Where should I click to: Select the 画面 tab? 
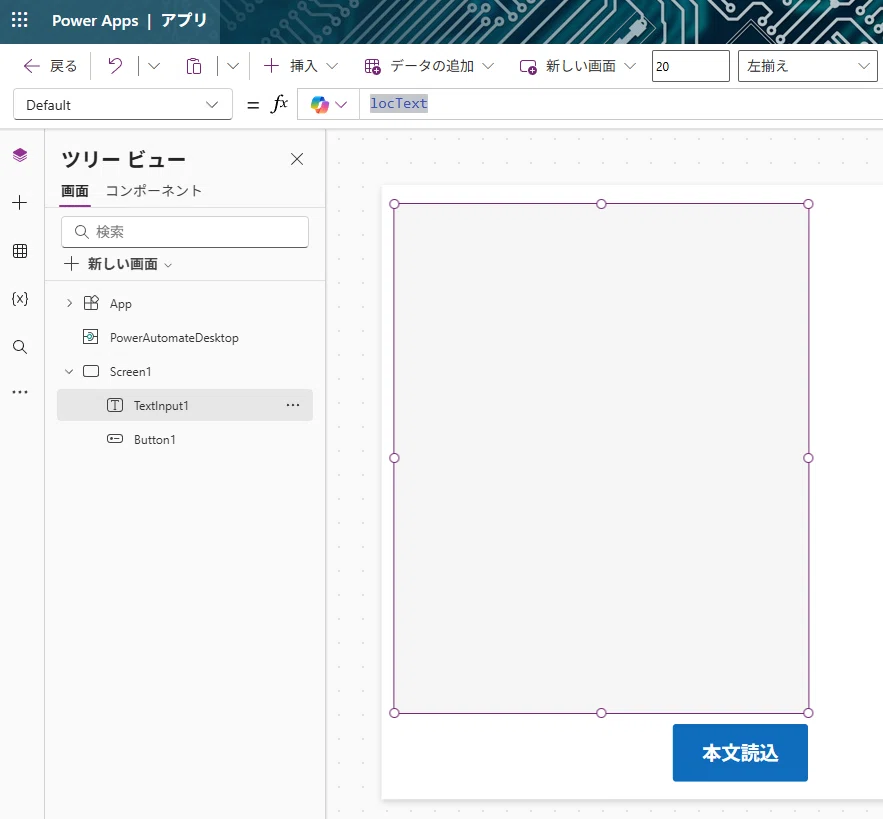75,191
